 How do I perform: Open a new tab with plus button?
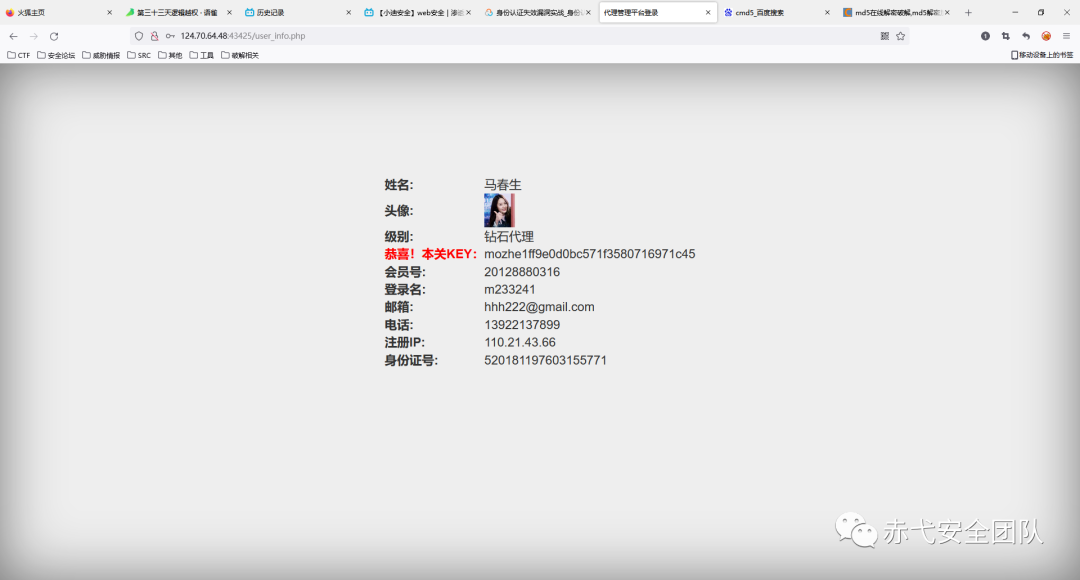tap(968, 12)
